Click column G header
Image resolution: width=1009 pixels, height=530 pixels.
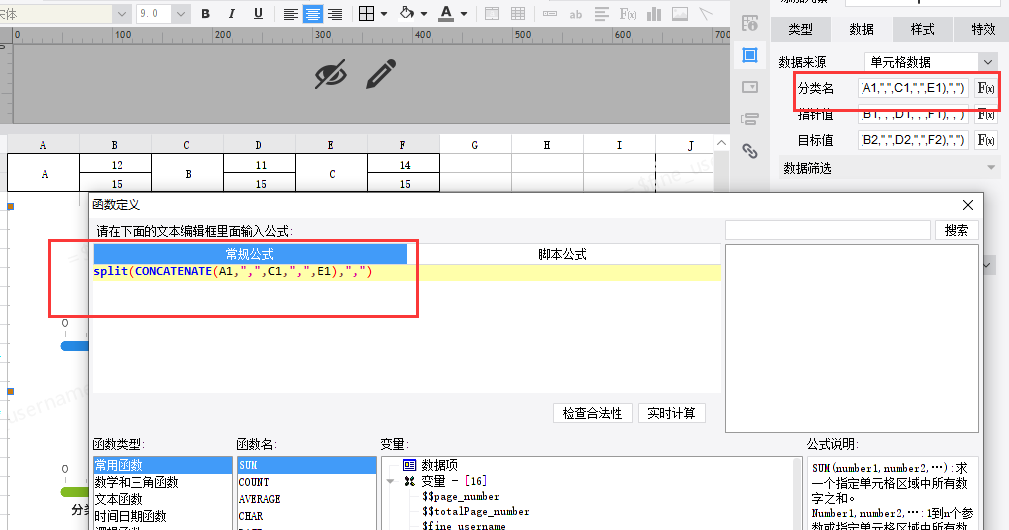[x=475, y=145]
